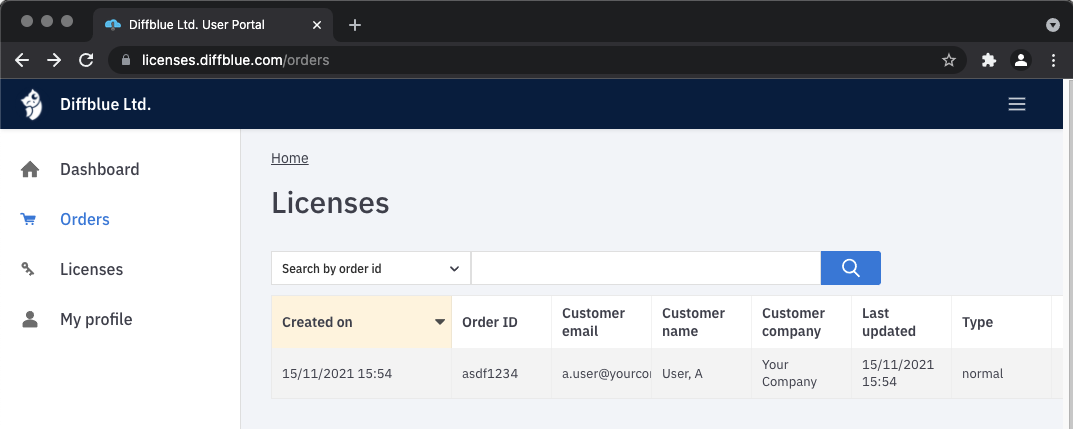Click the Last updated column header
The height and width of the screenshot is (429, 1073).
point(889,322)
